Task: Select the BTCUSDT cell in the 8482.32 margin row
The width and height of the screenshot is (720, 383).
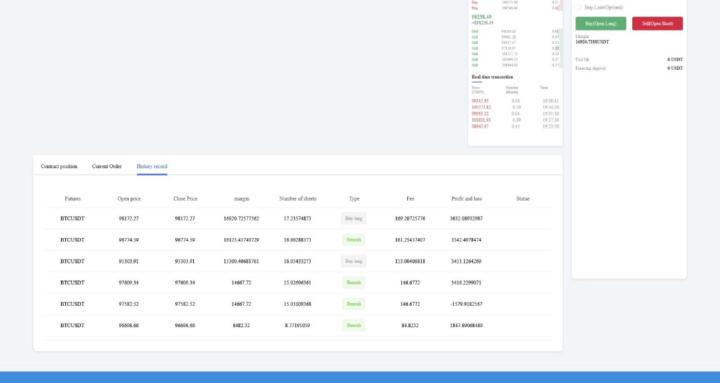Action: click(x=73, y=325)
